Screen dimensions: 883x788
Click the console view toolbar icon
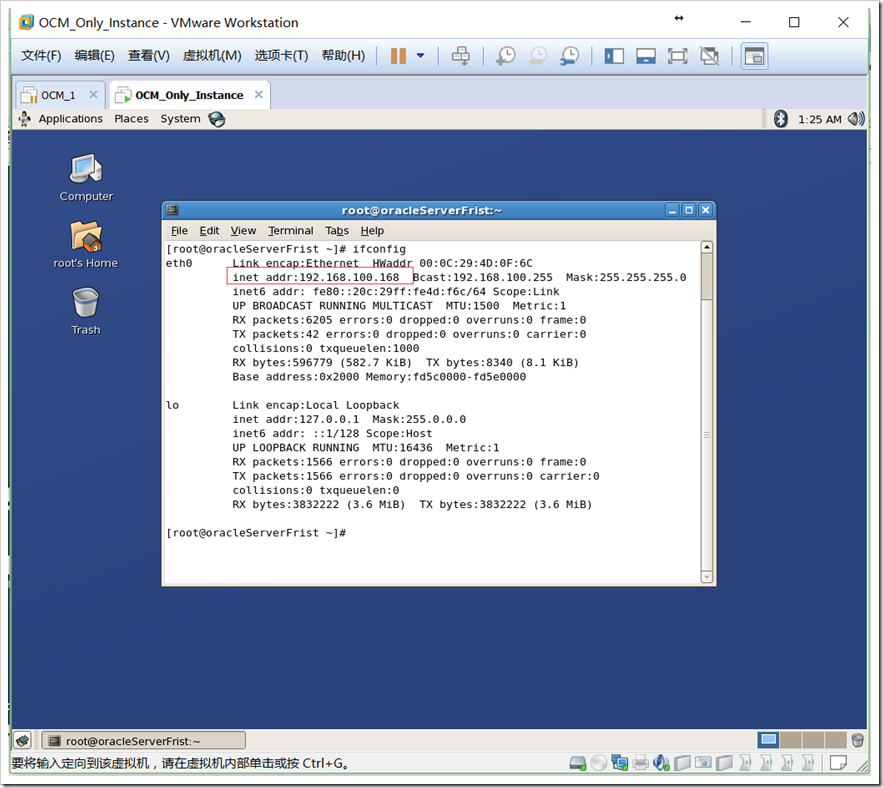754,56
